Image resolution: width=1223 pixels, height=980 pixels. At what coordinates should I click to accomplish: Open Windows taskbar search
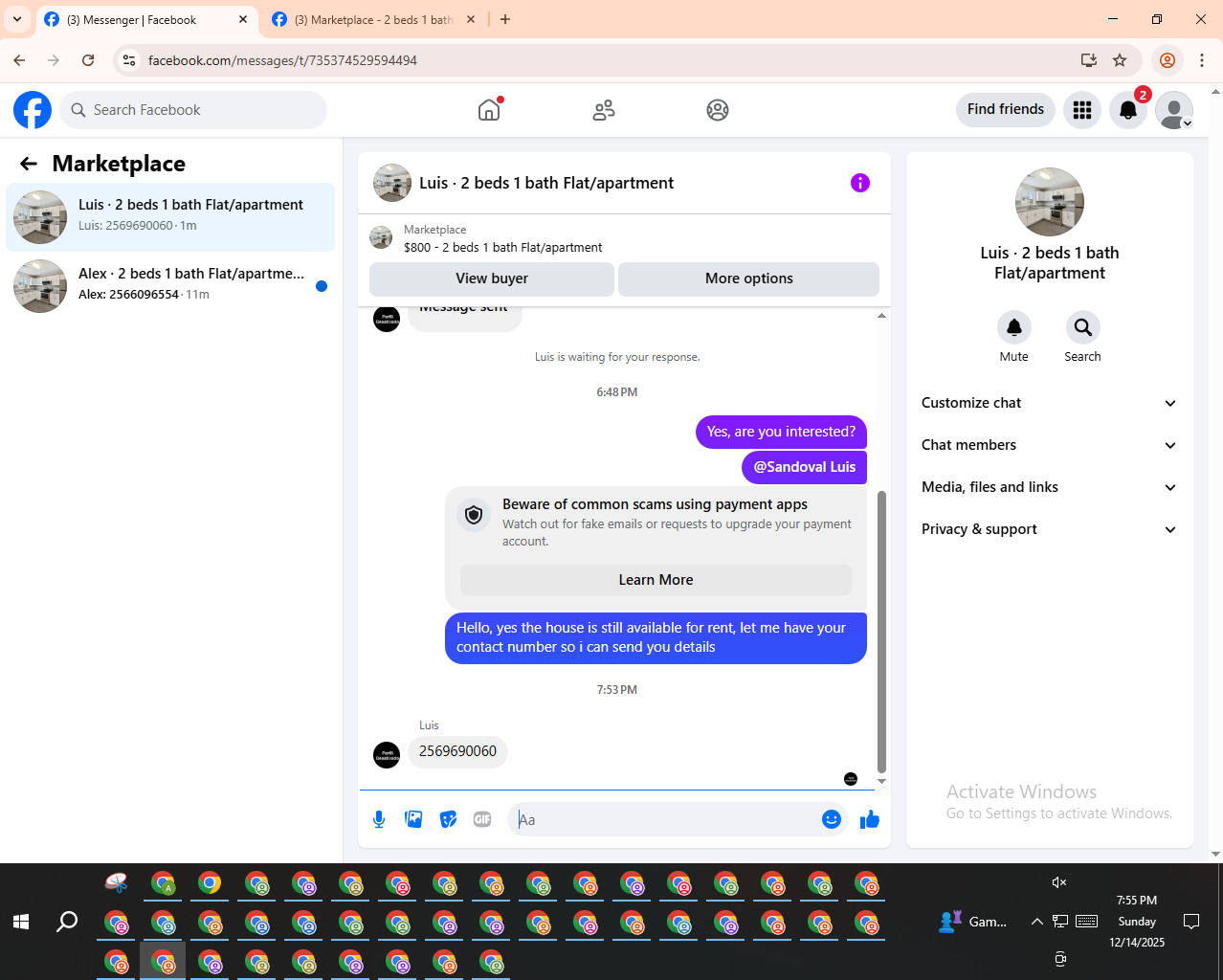[x=67, y=922]
